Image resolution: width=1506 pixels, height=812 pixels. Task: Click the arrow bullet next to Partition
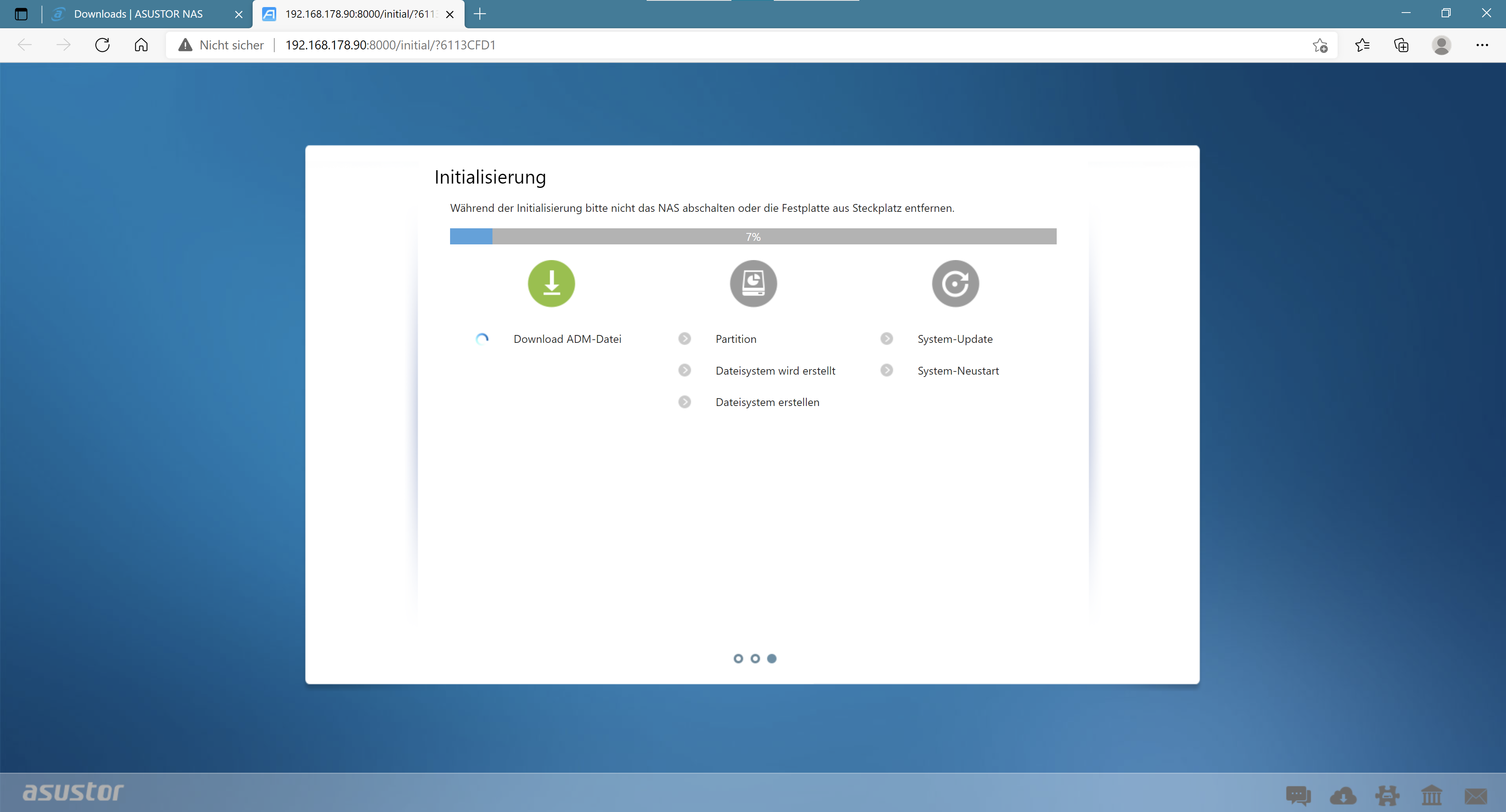pyautogui.click(x=685, y=339)
